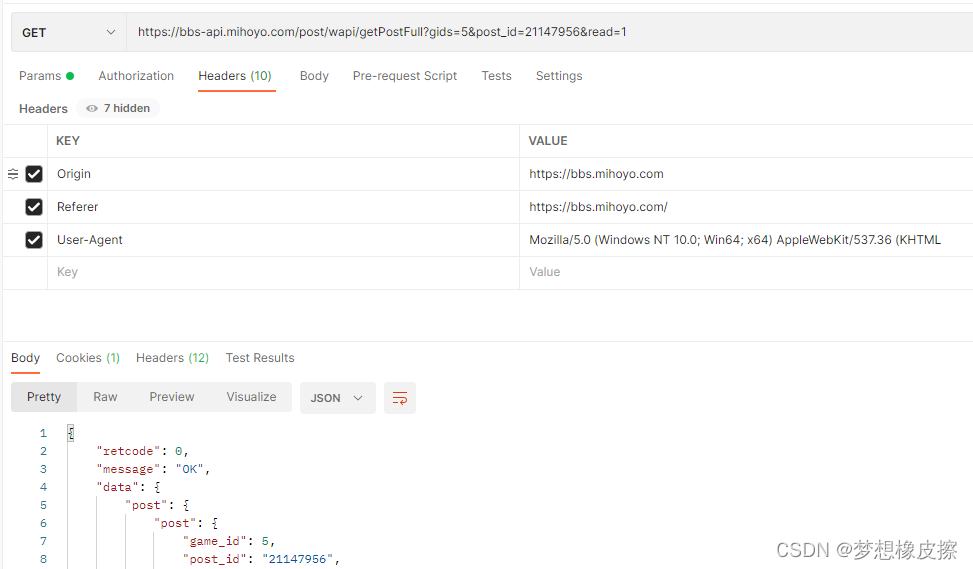Open the Authorization tab
Image resolution: width=973 pixels, height=569 pixels.
coord(136,76)
